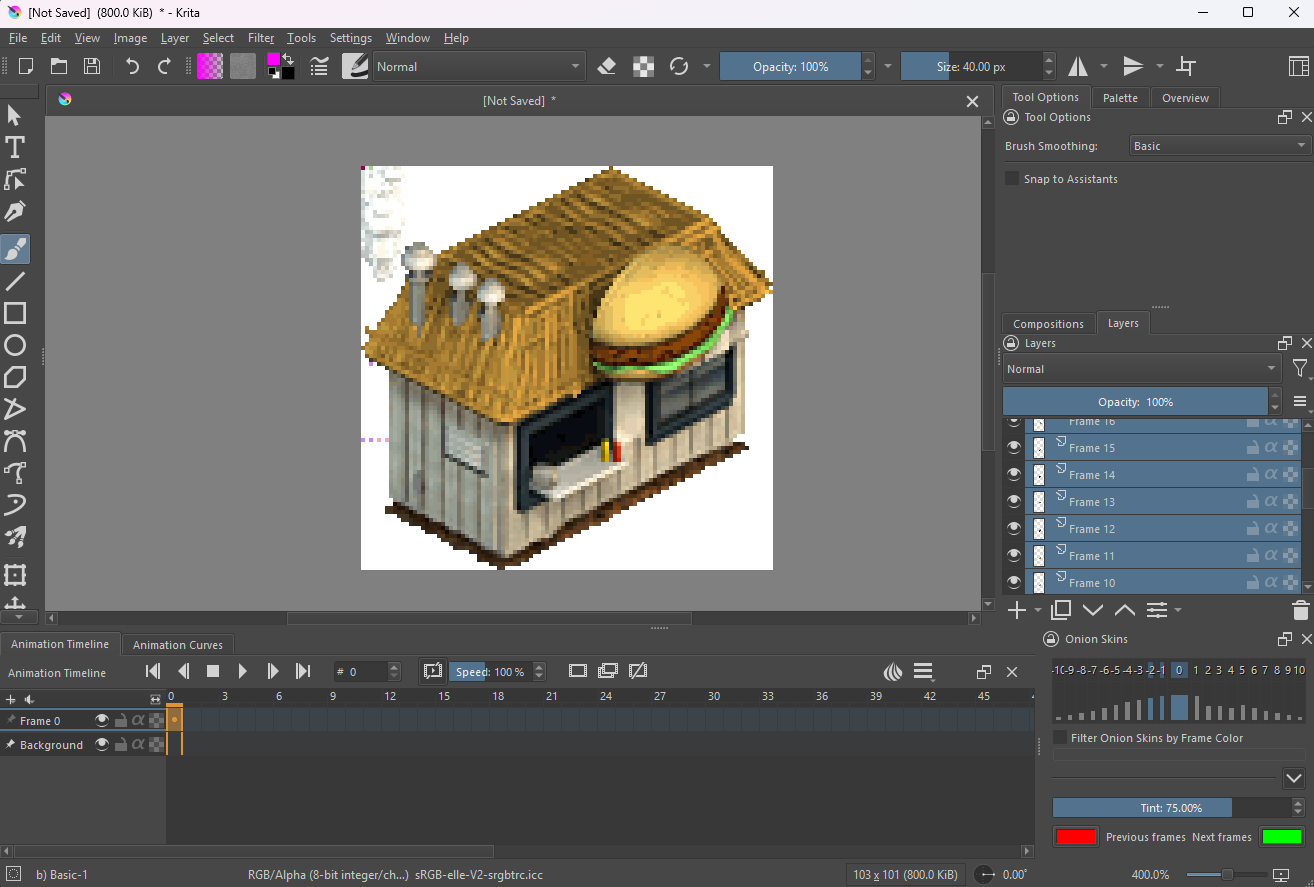Image resolution: width=1314 pixels, height=887 pixels.
Task: Jump to the first frame
Action: point(153,672)
